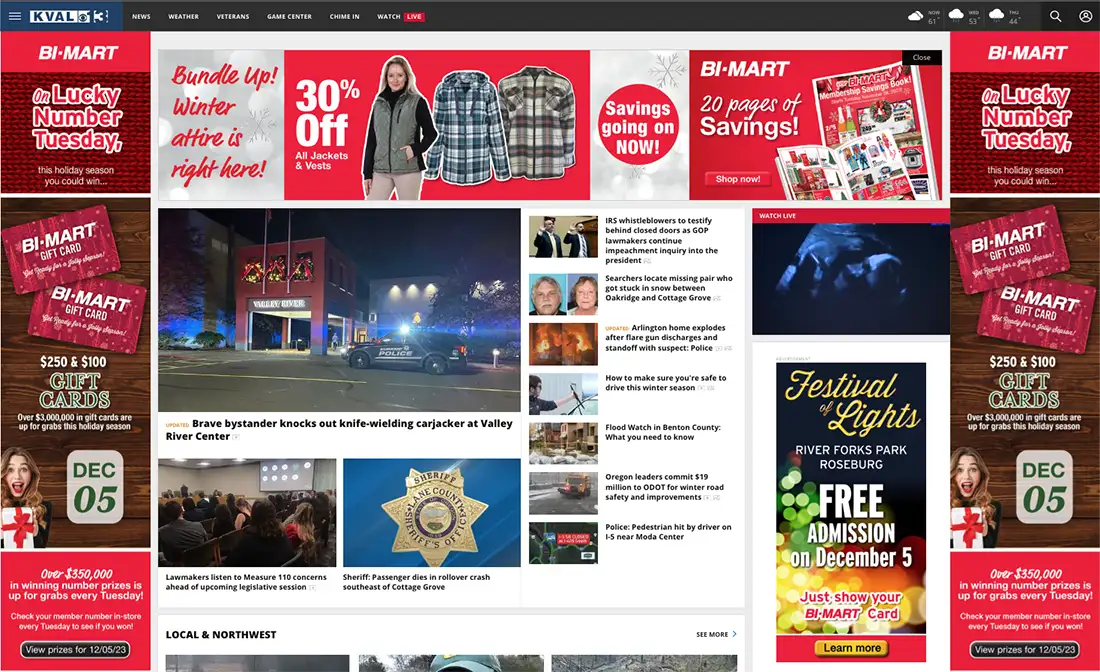Select Watch in the navigation bar

pyautogui.click(x=389, y=17)
